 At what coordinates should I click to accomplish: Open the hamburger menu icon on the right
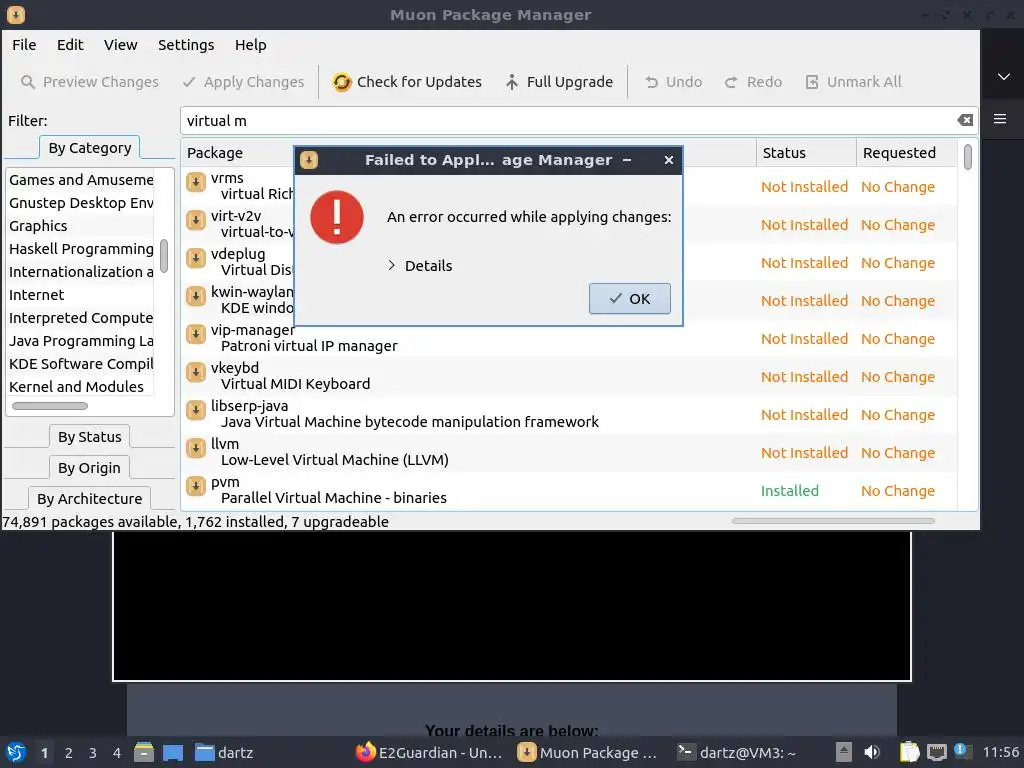pyautogui.click(x=1000, y=119)
